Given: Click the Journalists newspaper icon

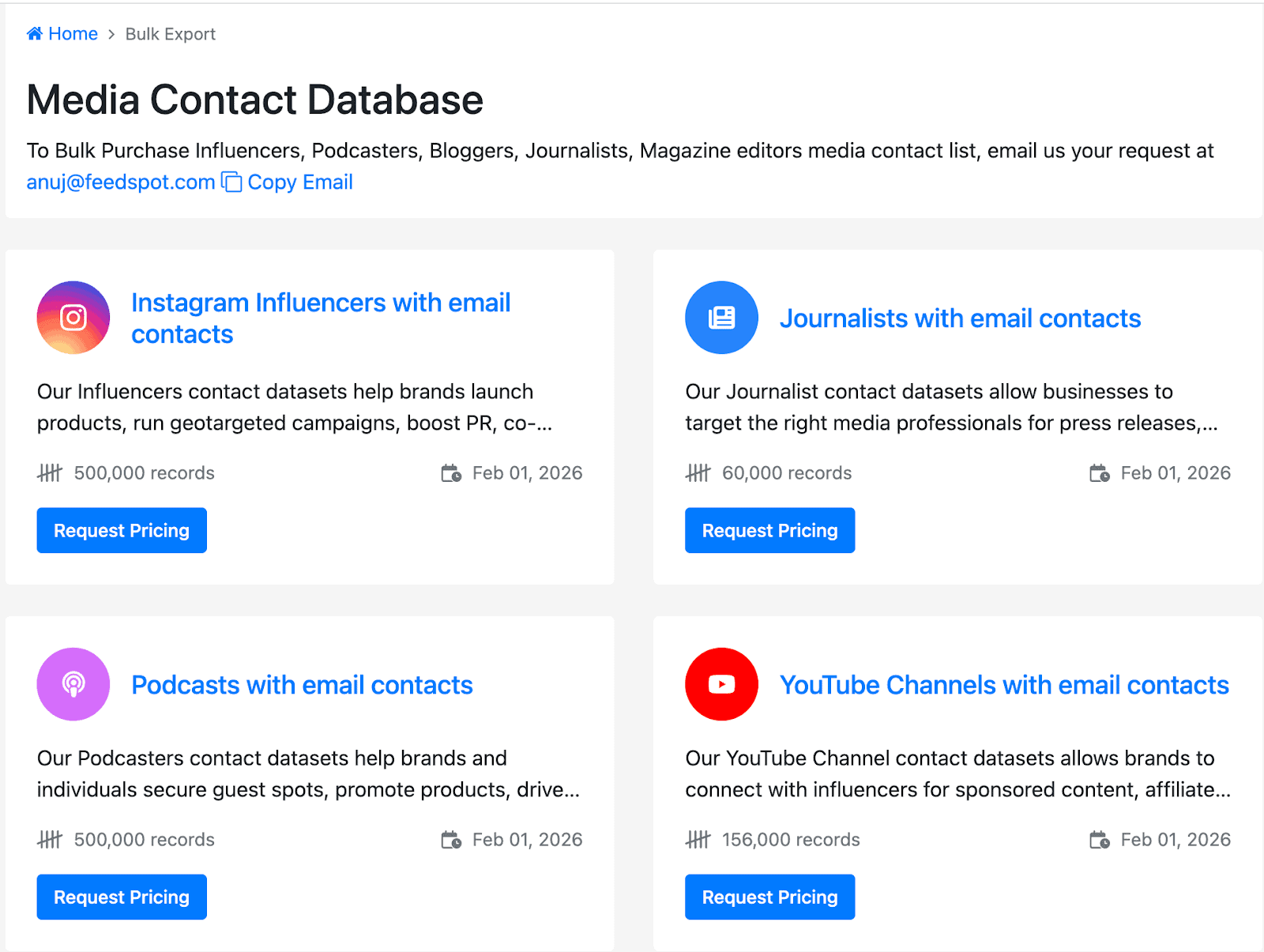Looking at the screenshot, I should [x=721, y=318].
